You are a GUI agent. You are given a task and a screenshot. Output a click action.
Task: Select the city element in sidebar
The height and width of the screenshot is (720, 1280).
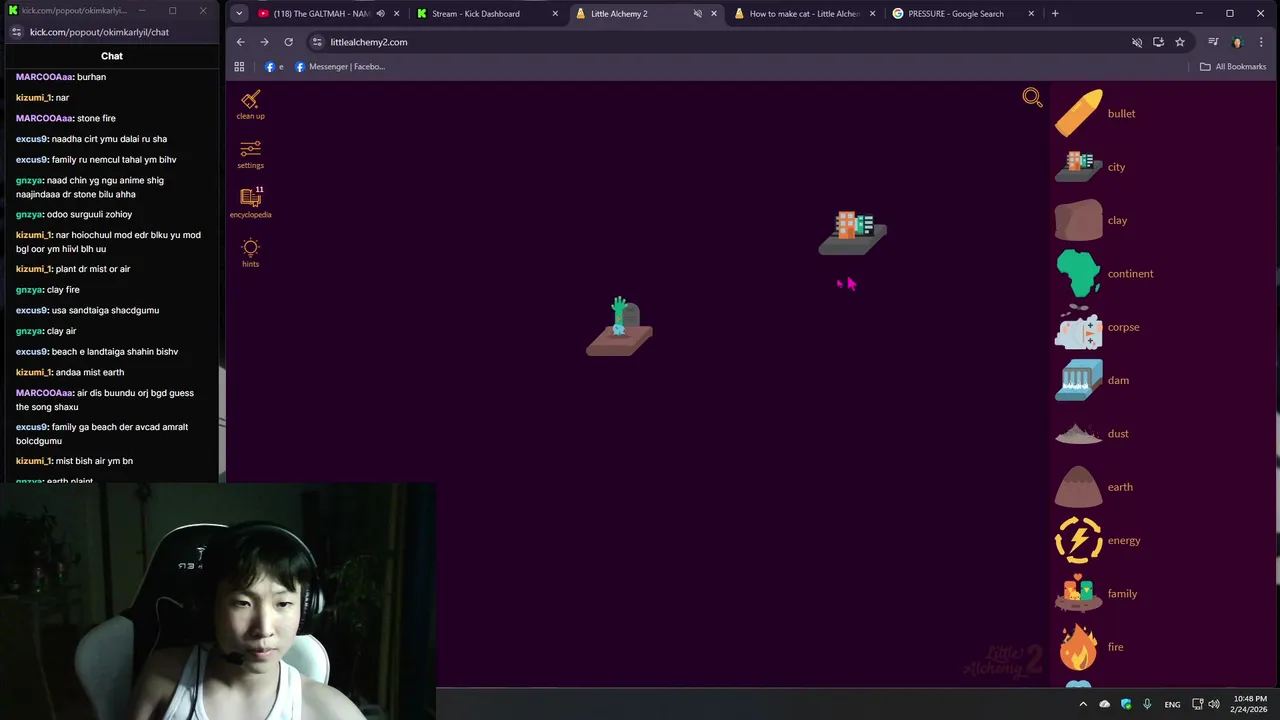click(x=1078, y=167)
